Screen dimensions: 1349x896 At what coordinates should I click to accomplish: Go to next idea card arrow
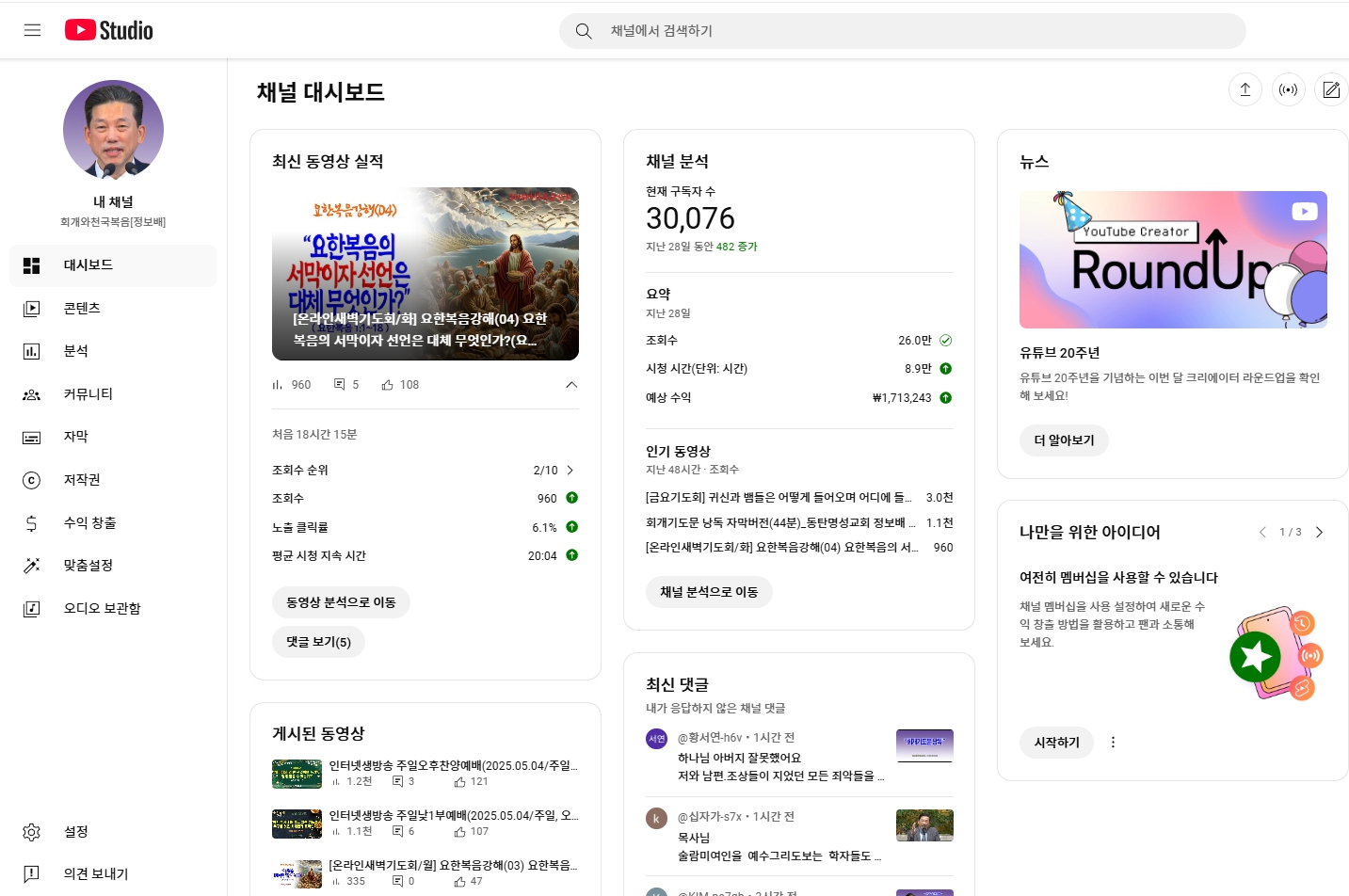point(1319,532)
